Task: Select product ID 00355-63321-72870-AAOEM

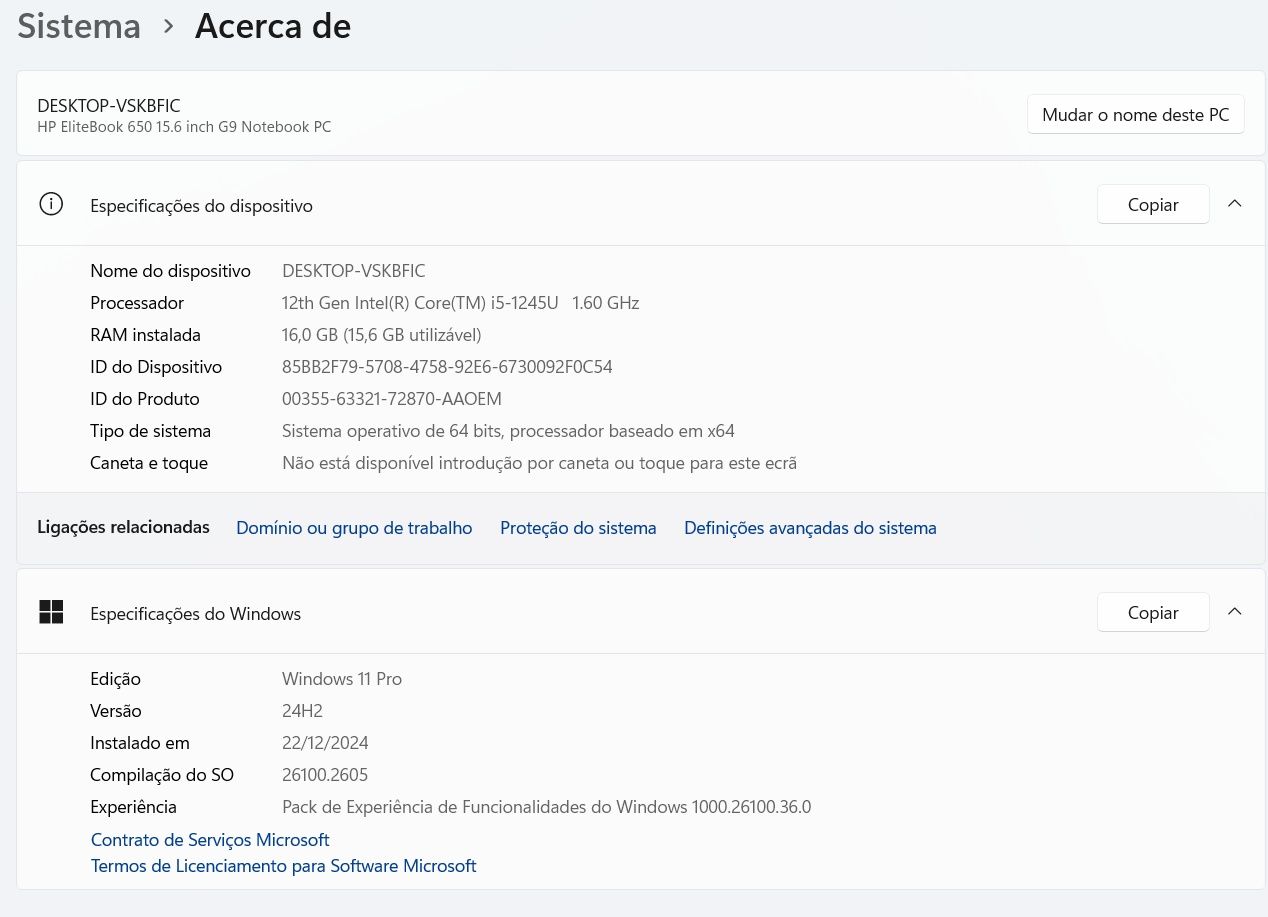Action: [x=392, y=399]
